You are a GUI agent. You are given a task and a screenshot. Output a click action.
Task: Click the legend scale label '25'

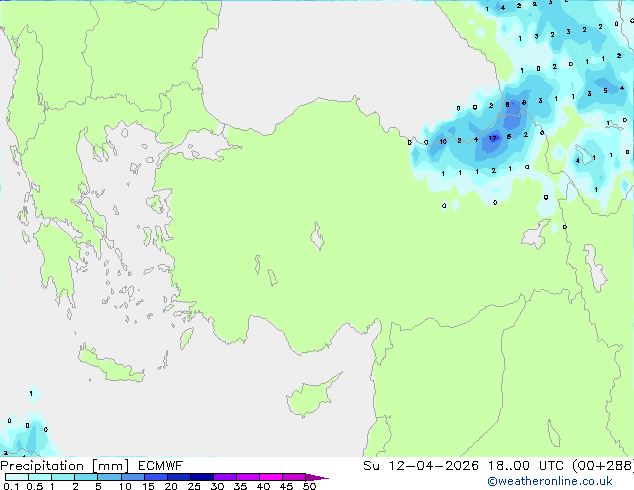click(194, 486)
